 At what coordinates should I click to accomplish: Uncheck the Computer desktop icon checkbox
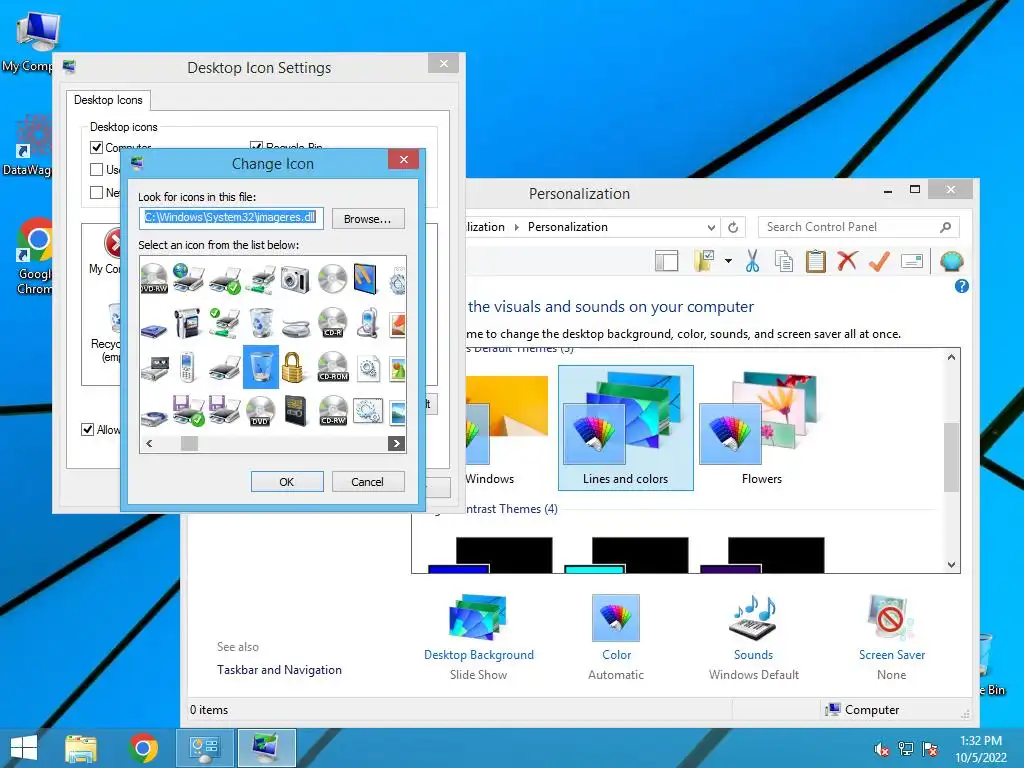coord(96,148)
